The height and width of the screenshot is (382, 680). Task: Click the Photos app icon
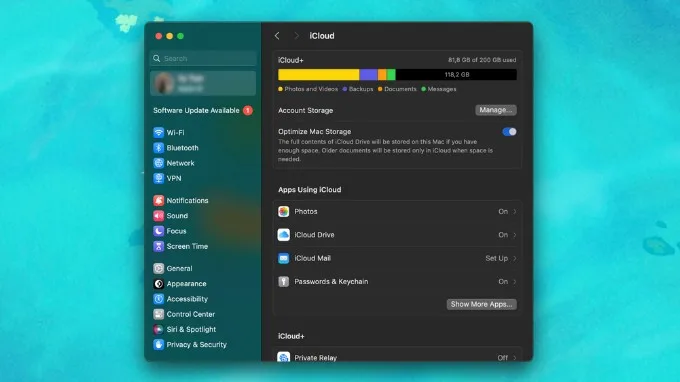tap(284, 212)
